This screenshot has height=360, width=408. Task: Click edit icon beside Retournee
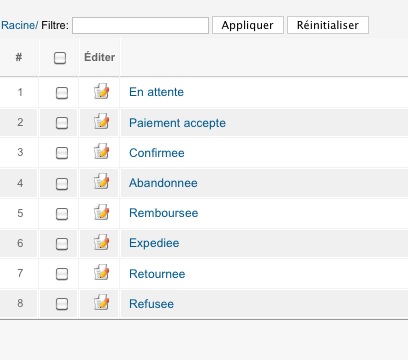tap(102, 272)
